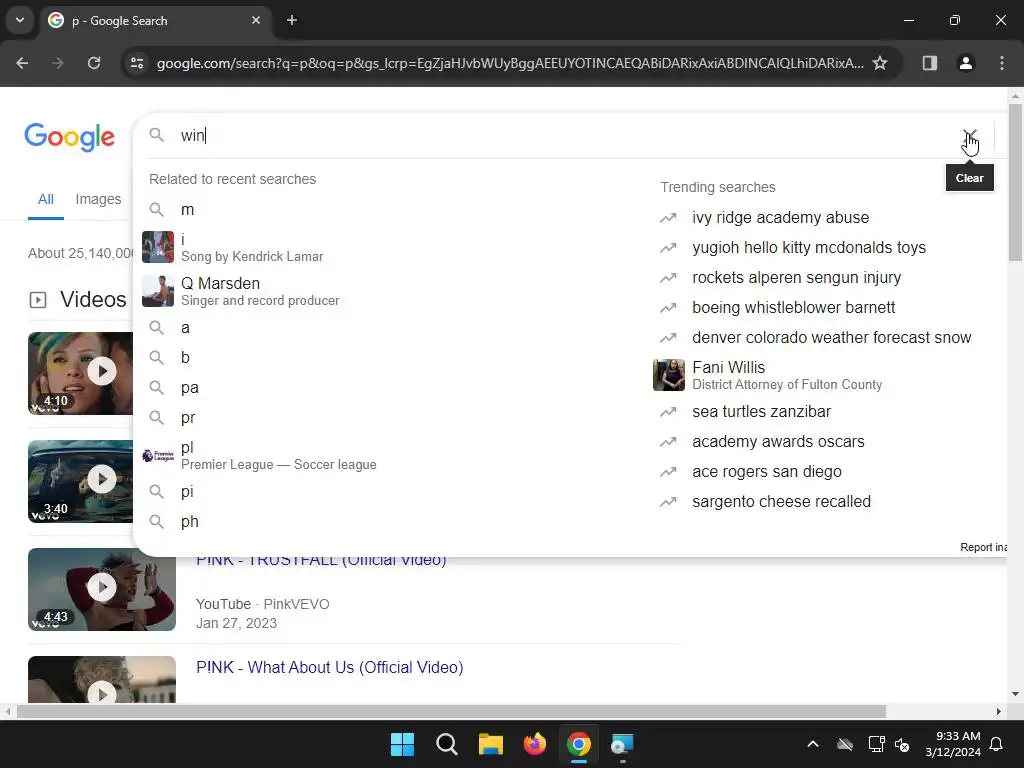Open the Chrome side panel
Image resolution: width=1024 pixels, height=768 pixels.
click(929, 63)
